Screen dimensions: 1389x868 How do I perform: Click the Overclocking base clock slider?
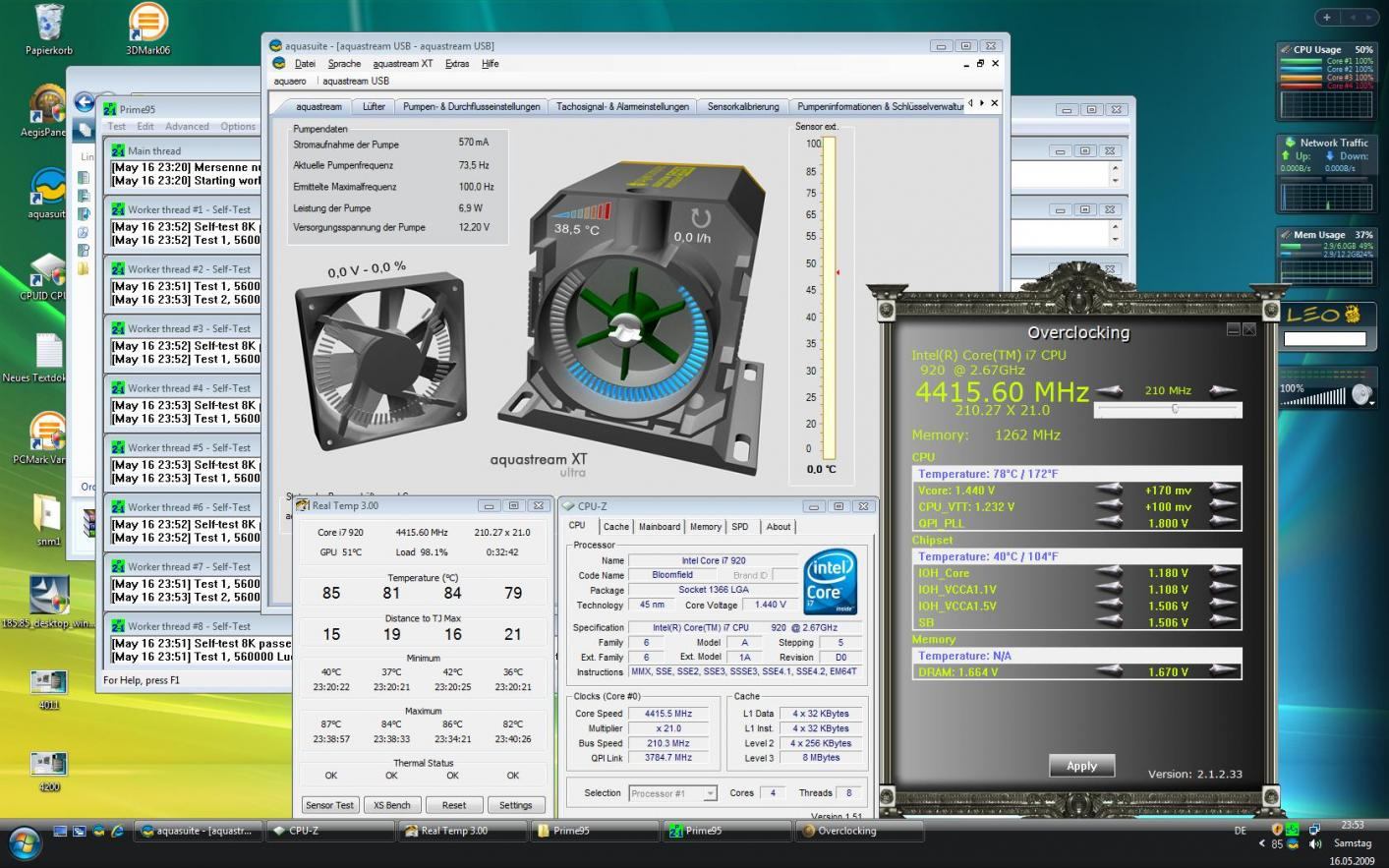click(x=1169, y=409)
